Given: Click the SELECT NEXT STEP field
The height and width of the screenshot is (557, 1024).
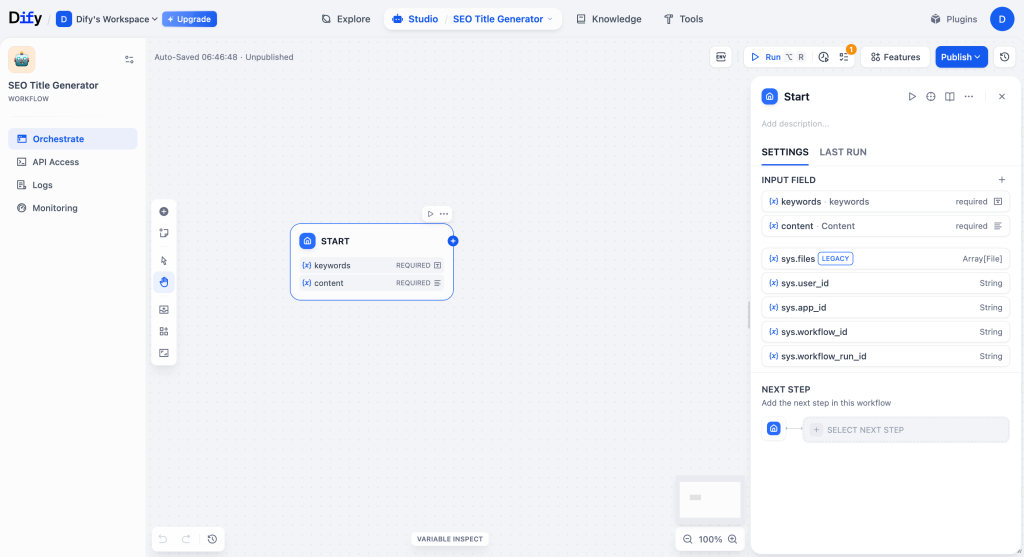Looking at the screenshot, I should (x=905, y=430).
